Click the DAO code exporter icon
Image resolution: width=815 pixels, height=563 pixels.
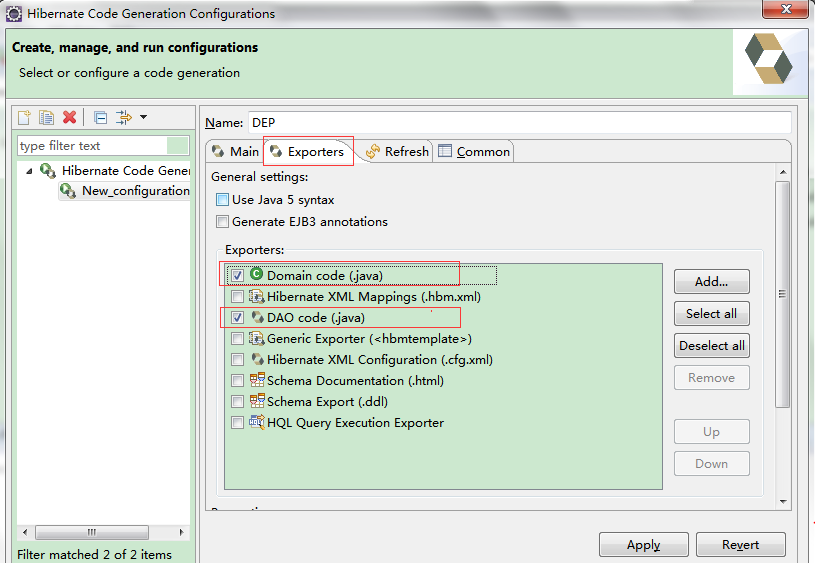(257, 317)
